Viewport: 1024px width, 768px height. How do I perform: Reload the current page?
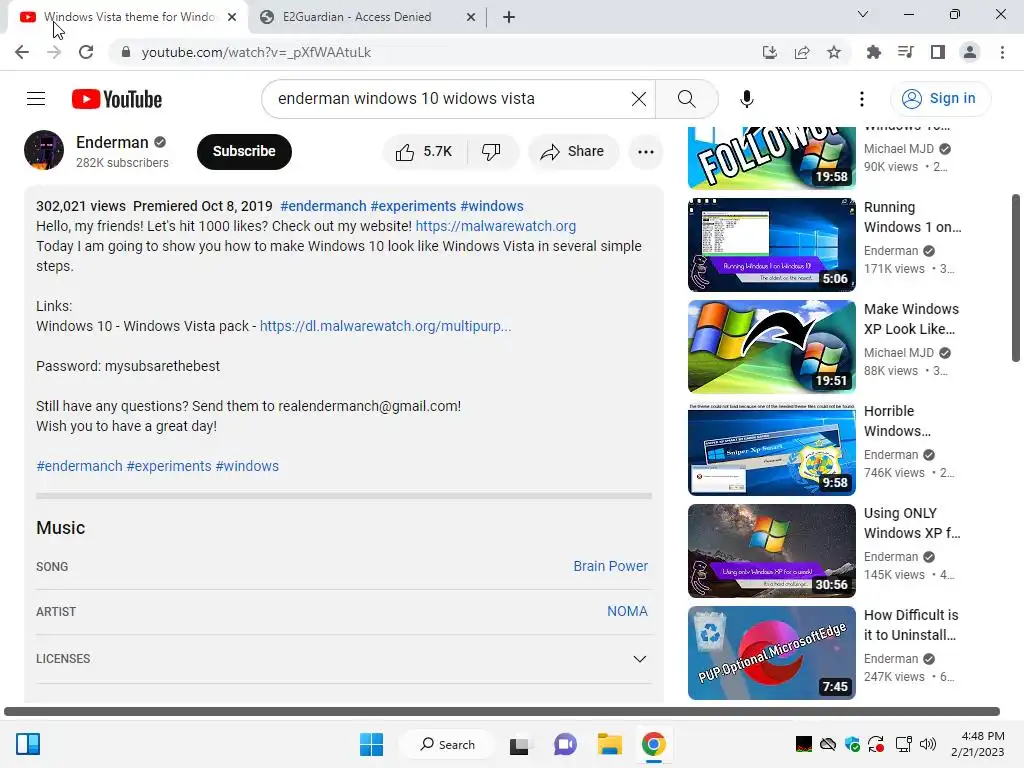pyautogui.click(x=86, y=52)
